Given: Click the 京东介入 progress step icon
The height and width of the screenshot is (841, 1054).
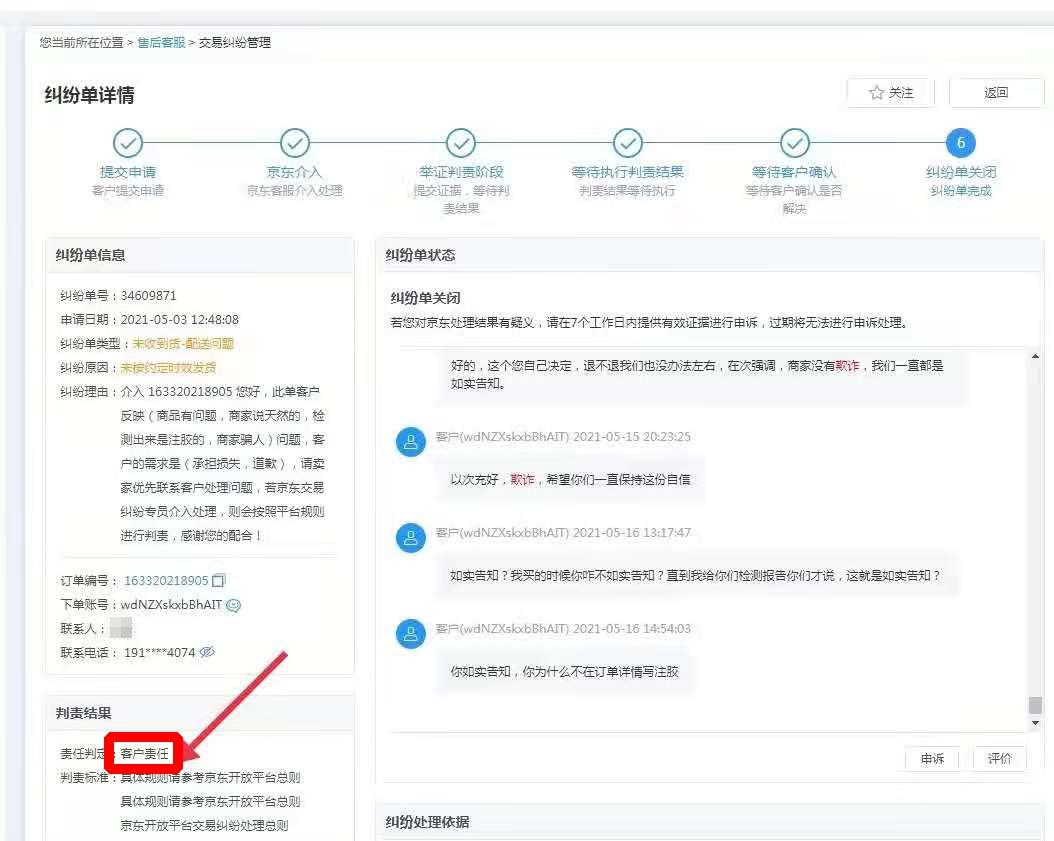Looking at the screenshot, I should tap(293, 144).
